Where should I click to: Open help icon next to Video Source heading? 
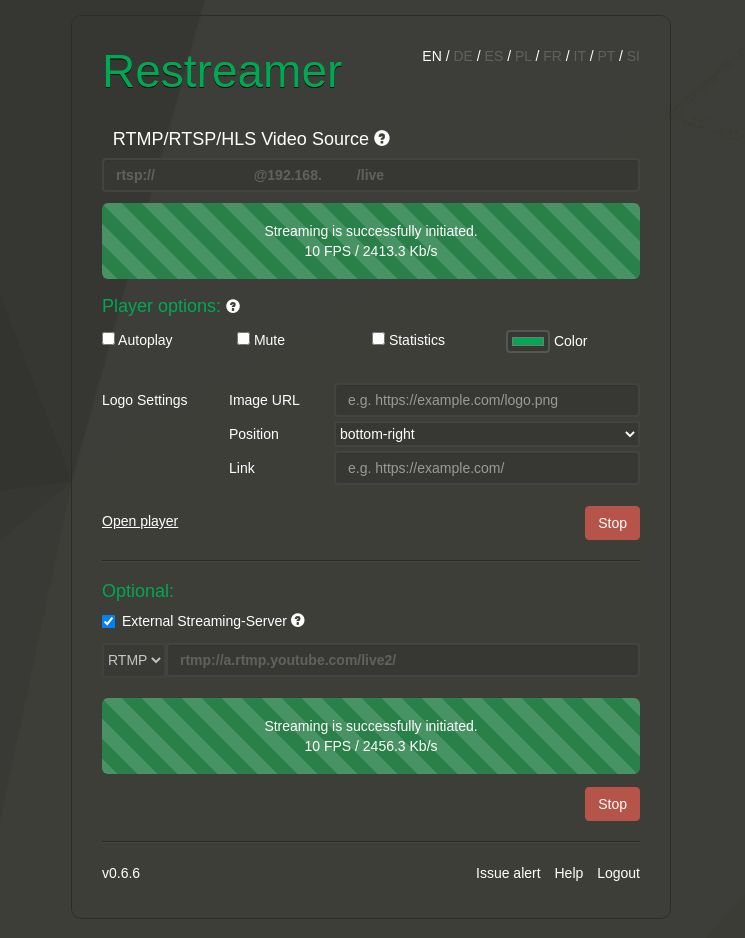(382, 138)
